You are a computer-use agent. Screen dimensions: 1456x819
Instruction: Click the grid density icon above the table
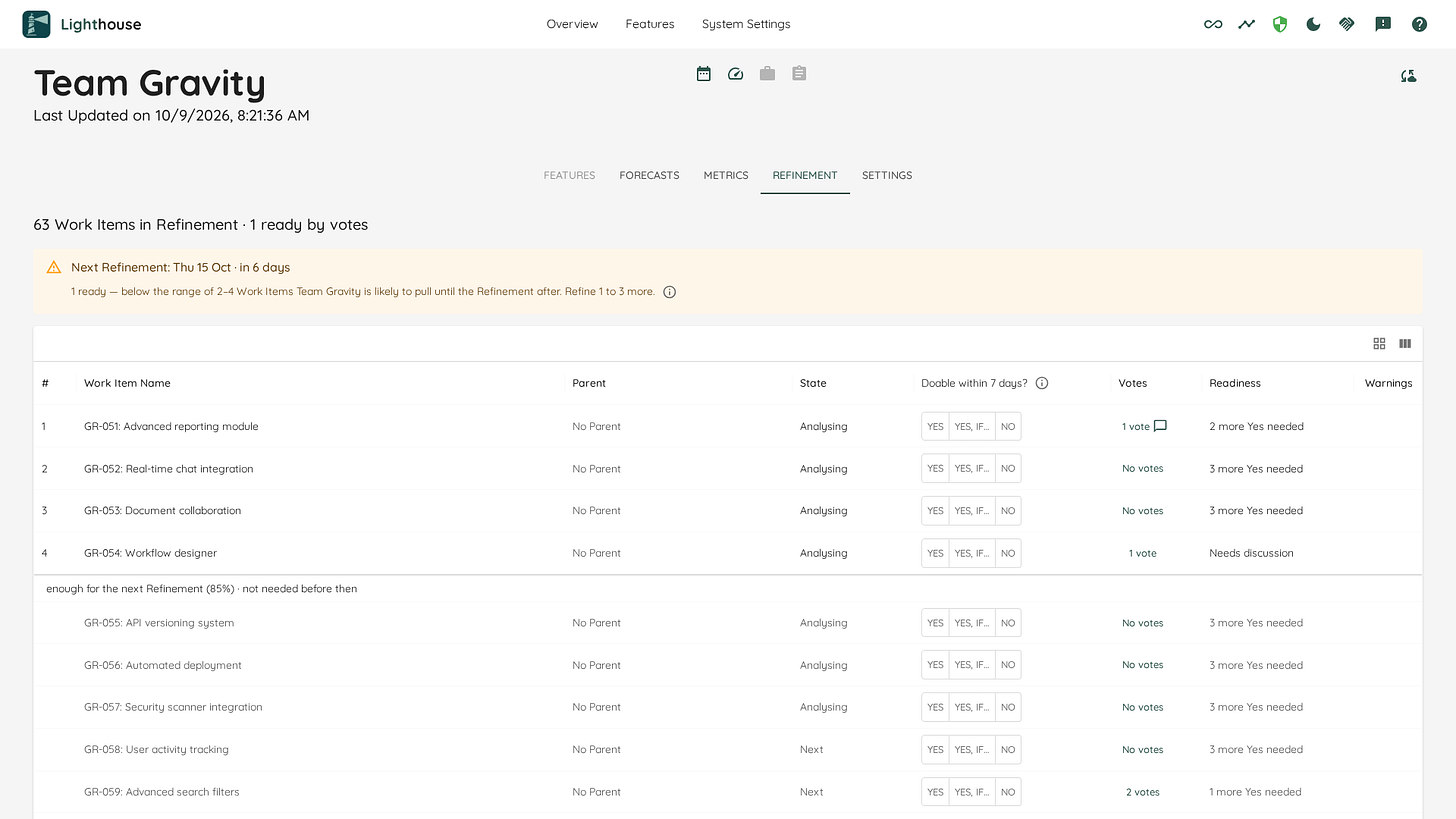(1379, 343)
